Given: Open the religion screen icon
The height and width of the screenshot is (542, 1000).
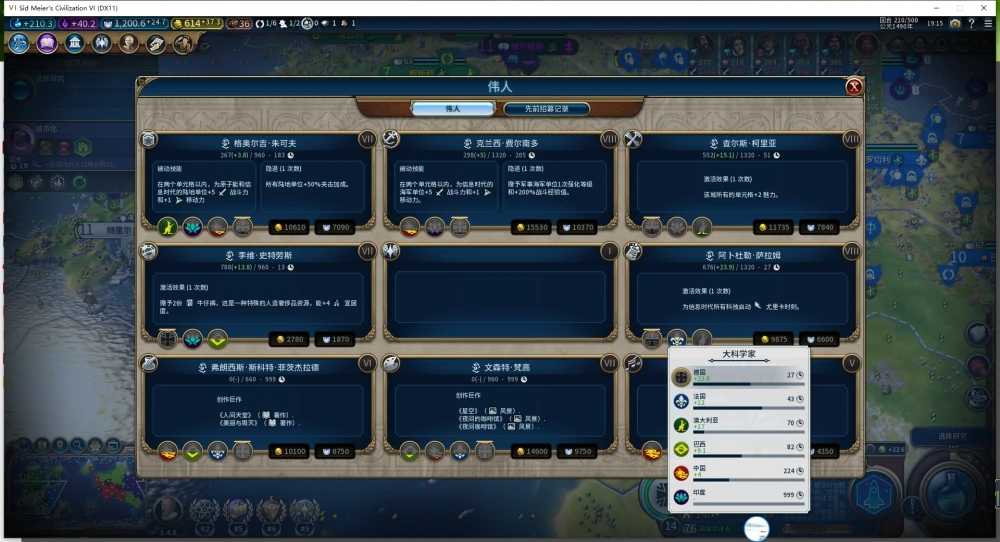Looking at the screenshot, I should pyautogui.click(x=102, y=43).
